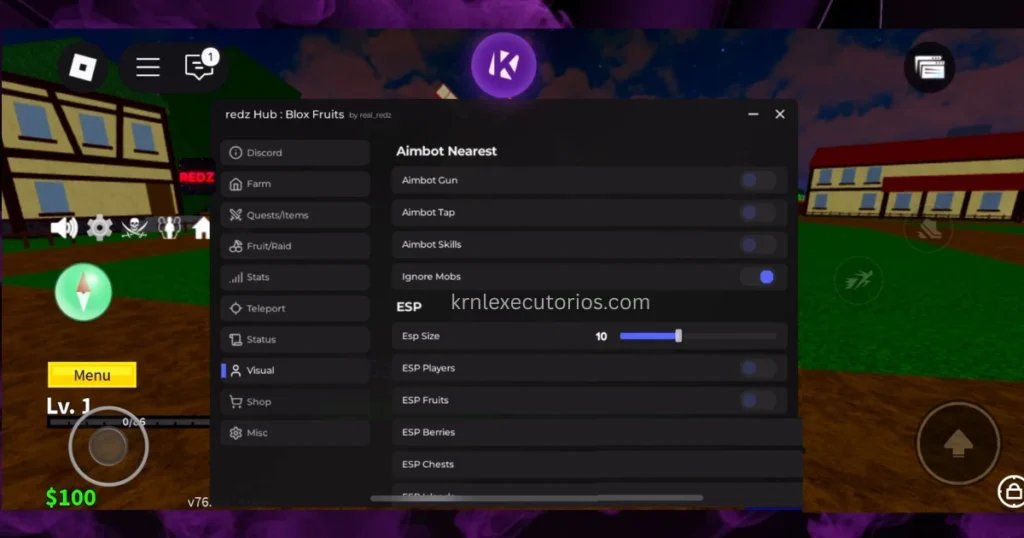Click the pirate skull crossbones icon
The height and width of the screenshot is (538, 1024).
click(135, 227)
